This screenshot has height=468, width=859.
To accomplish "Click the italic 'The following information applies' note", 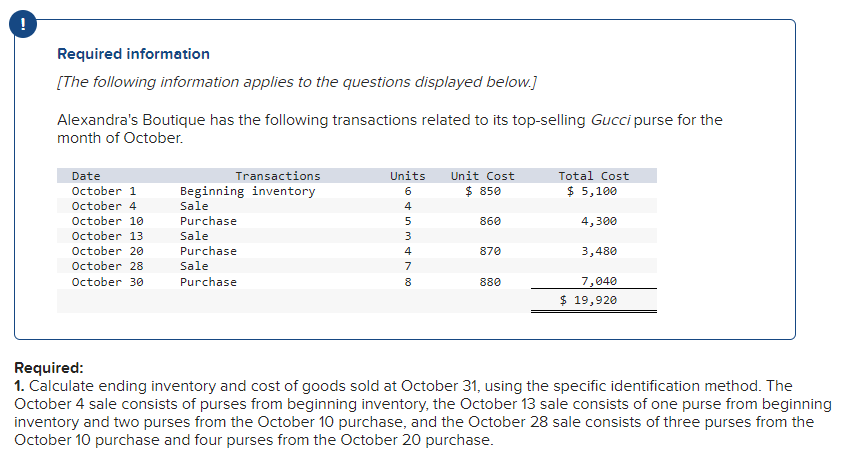I will coord(297,82).
